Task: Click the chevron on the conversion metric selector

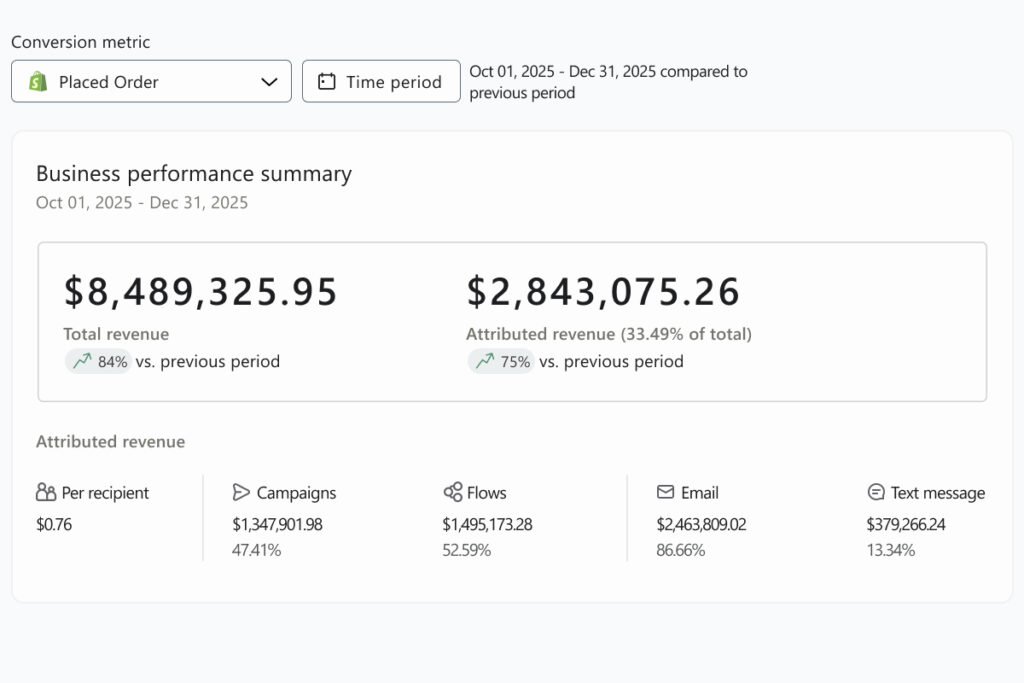Action: point(270,81)
